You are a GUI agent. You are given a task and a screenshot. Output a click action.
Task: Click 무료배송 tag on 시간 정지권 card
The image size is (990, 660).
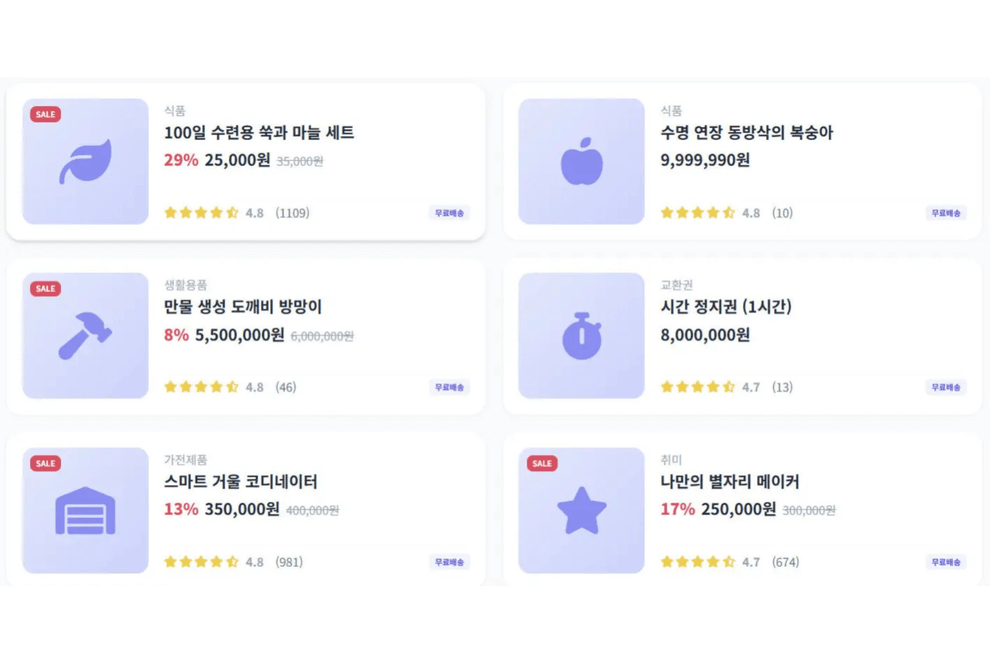pyautogui.click(x=946, y=387)
